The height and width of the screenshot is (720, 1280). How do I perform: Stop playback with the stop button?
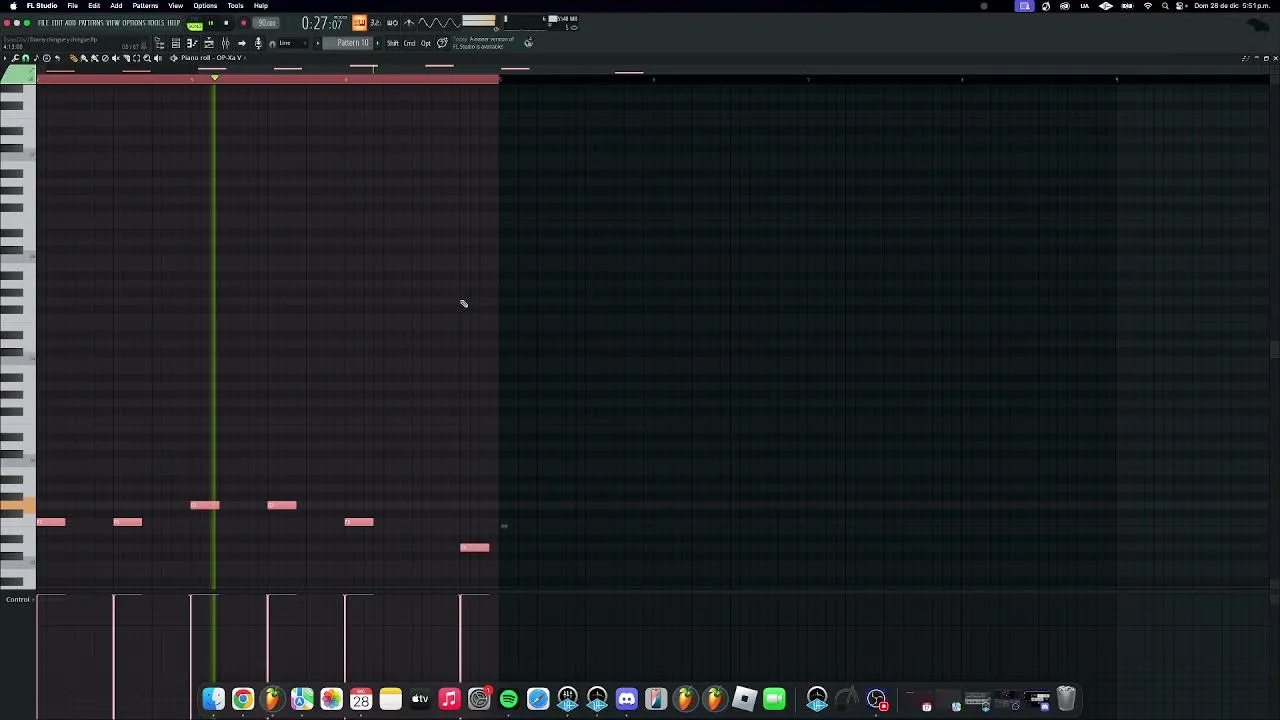(226, 23)
